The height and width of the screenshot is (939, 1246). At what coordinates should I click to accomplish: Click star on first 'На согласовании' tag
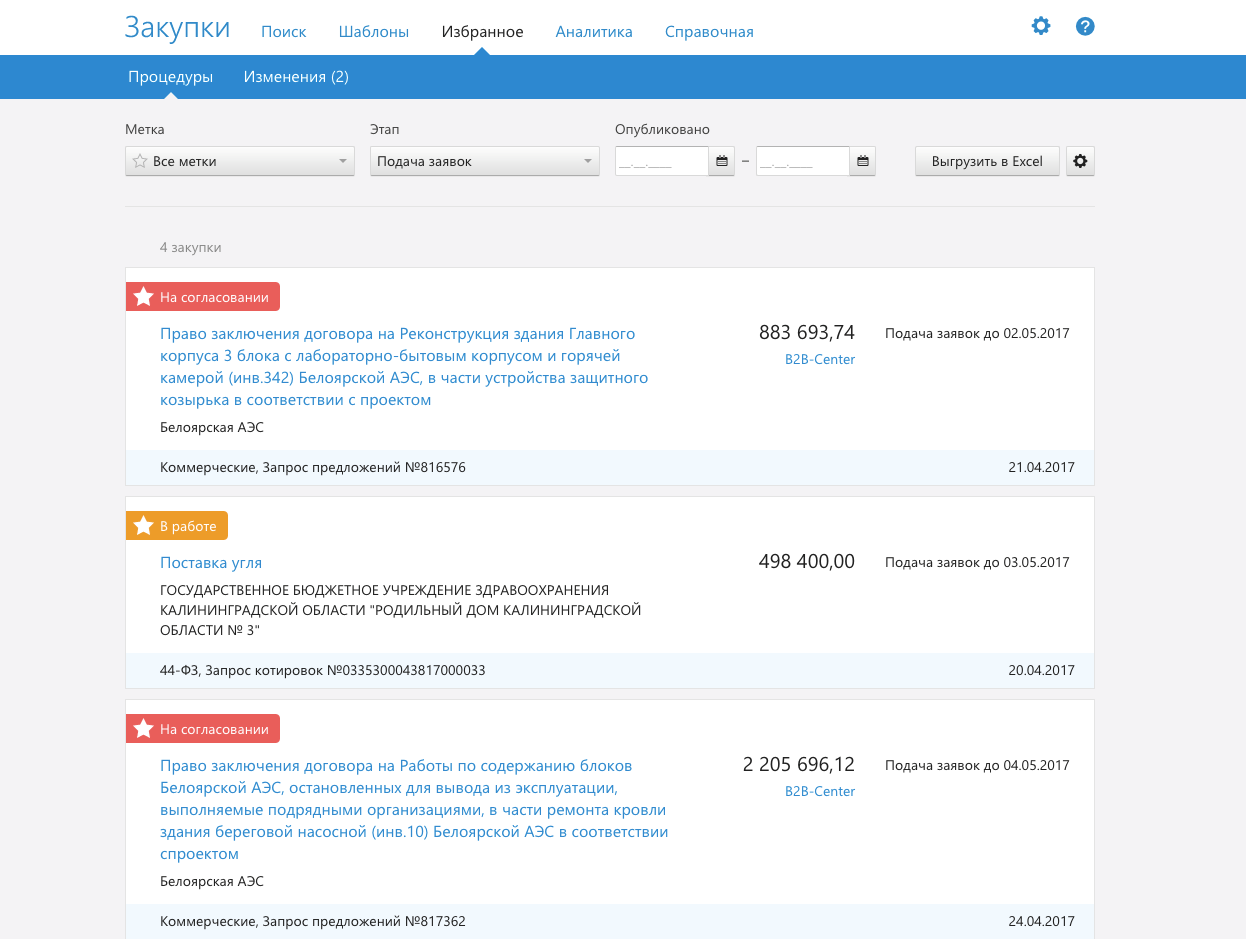point(144,297)
